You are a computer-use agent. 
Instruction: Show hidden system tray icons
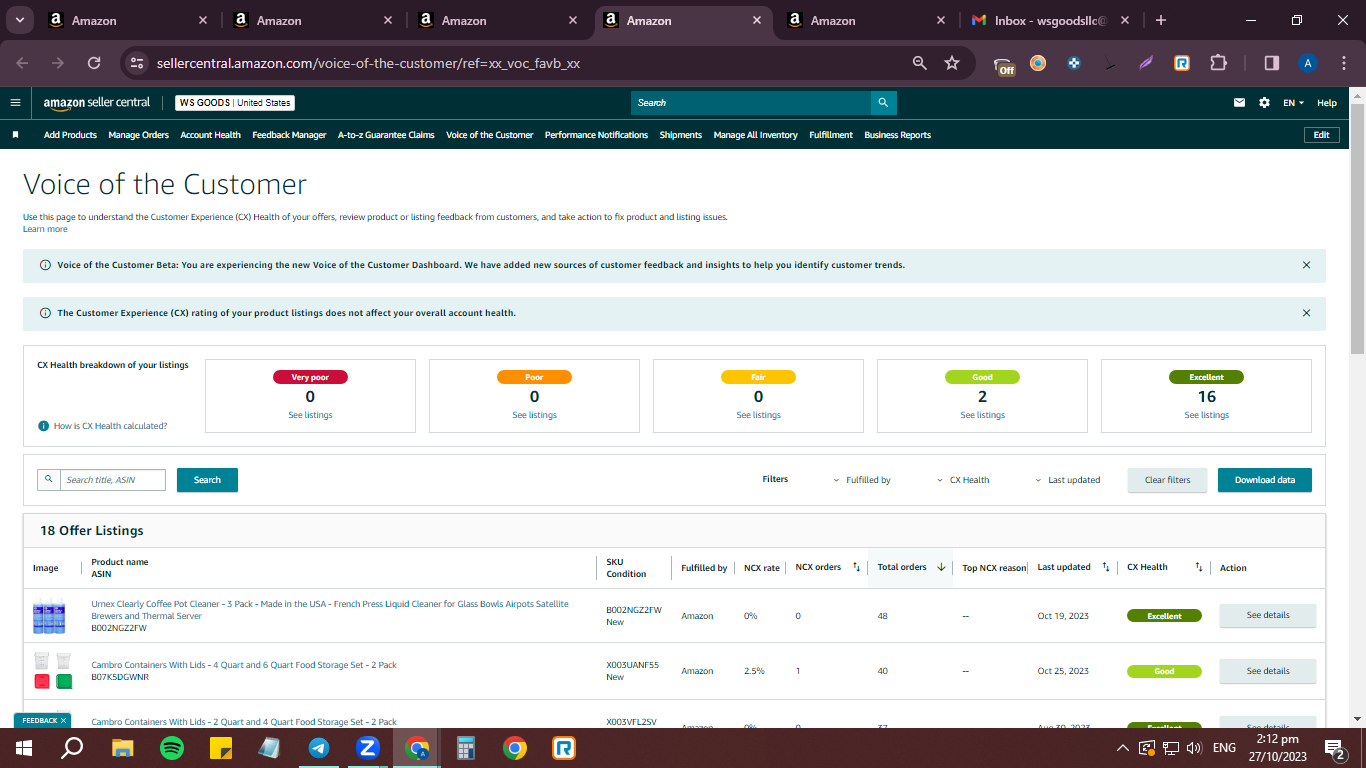coord(1123,748)
